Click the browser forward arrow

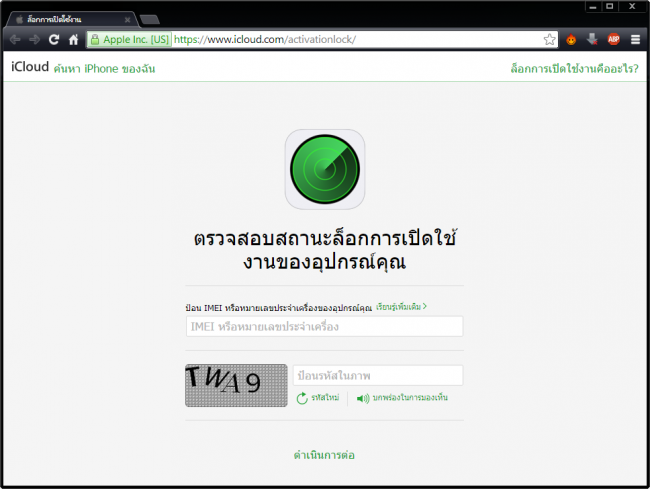[x=34, y=39]
